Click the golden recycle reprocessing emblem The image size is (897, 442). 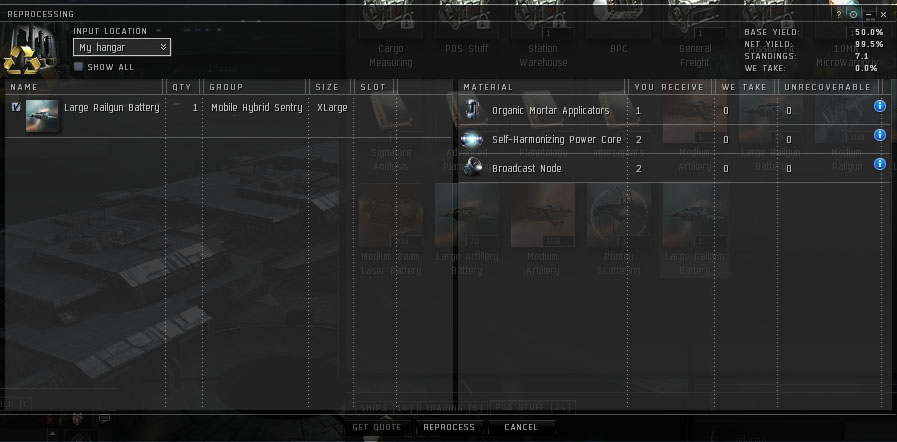[22, 60]
